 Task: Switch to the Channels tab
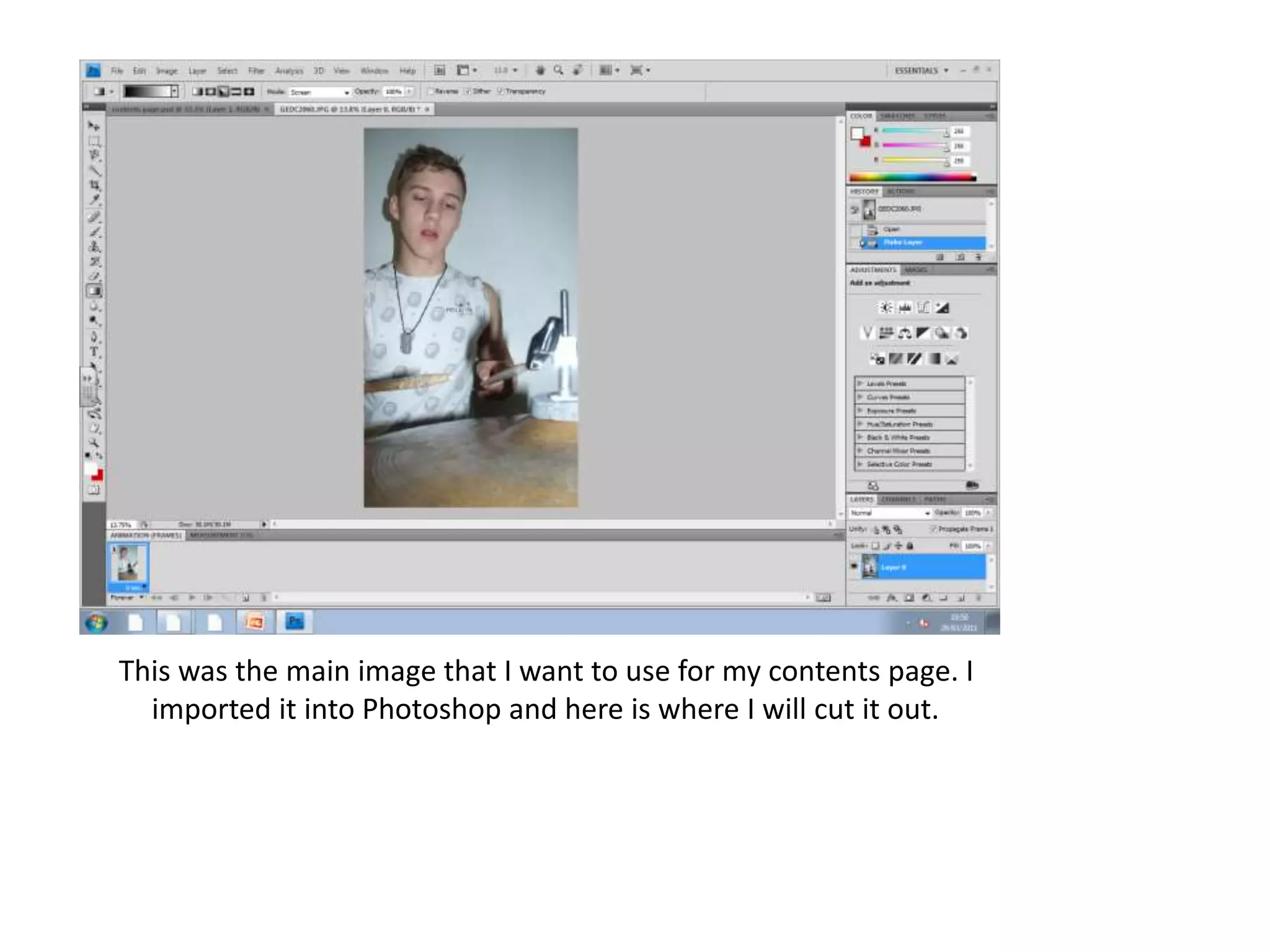[898, 500]
